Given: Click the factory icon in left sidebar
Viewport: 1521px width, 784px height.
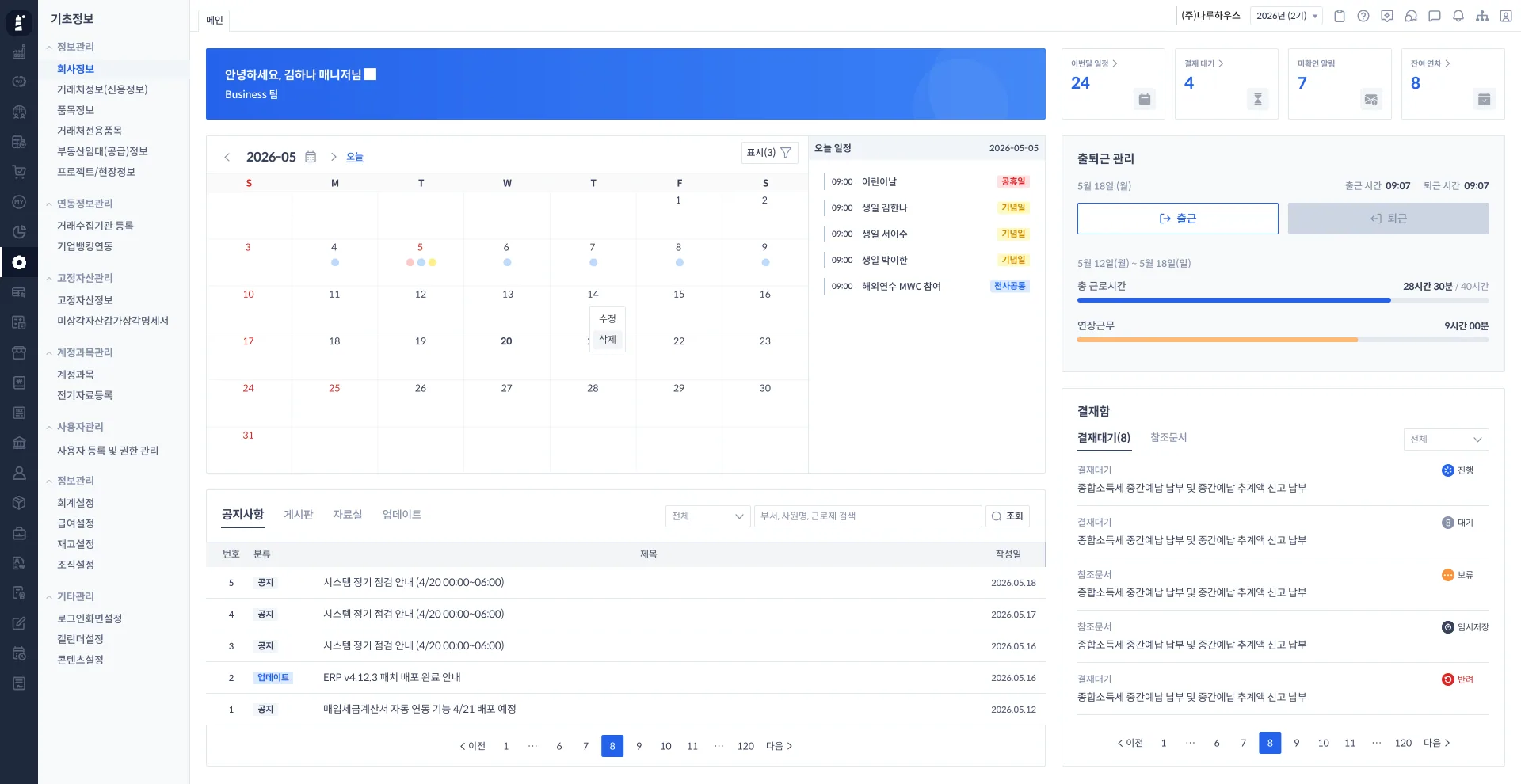Looking at the screenshot, I should [x=19, y=51].
